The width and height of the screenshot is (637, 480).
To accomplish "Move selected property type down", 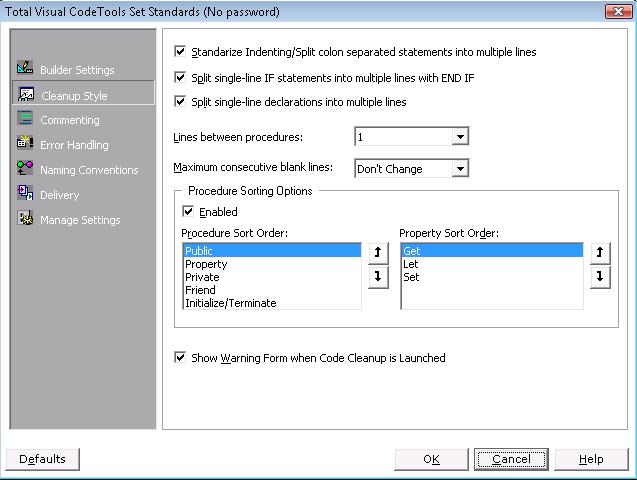I will point(600,277).
